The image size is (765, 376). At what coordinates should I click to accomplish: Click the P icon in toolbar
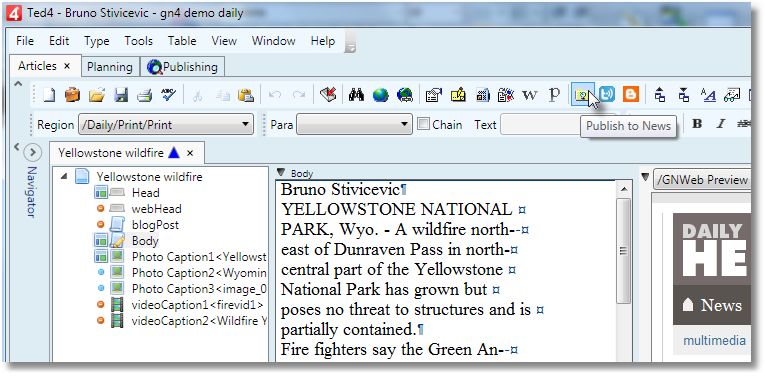click(x=554, y=94)
